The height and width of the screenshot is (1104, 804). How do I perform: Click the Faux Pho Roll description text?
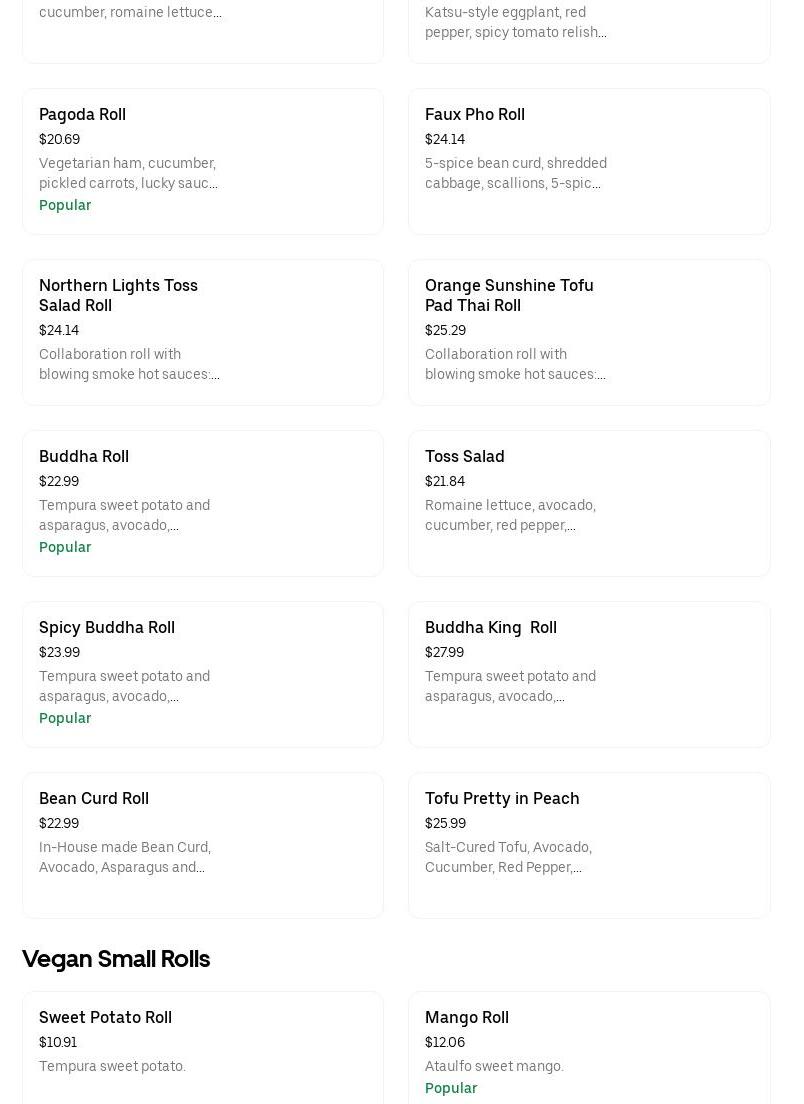point(515,174)
